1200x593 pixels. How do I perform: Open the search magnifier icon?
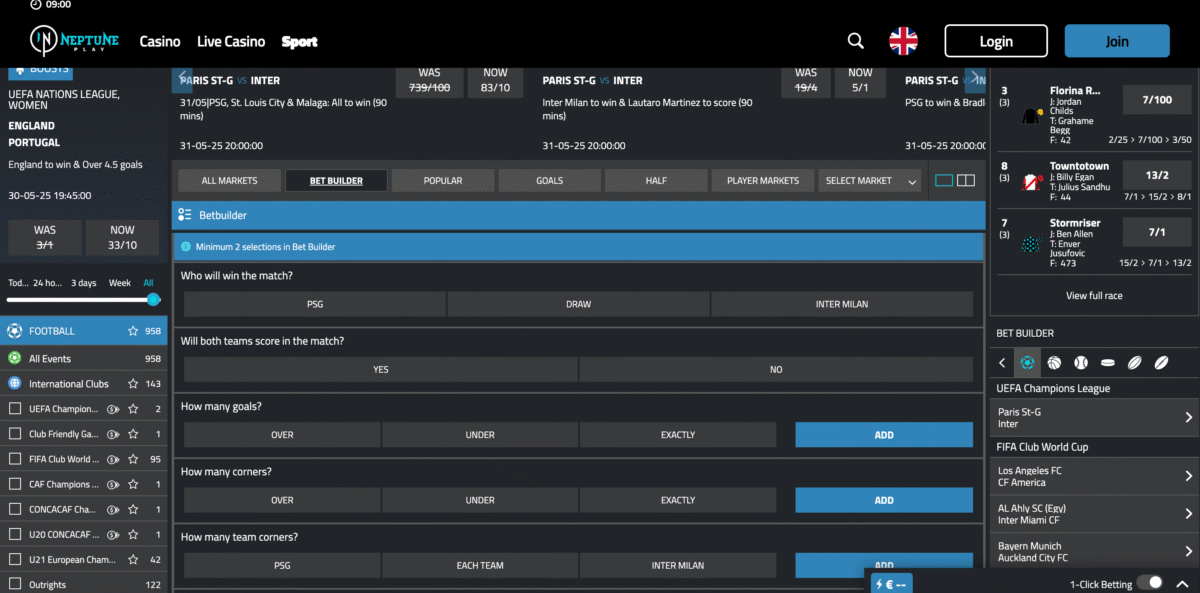855,41
